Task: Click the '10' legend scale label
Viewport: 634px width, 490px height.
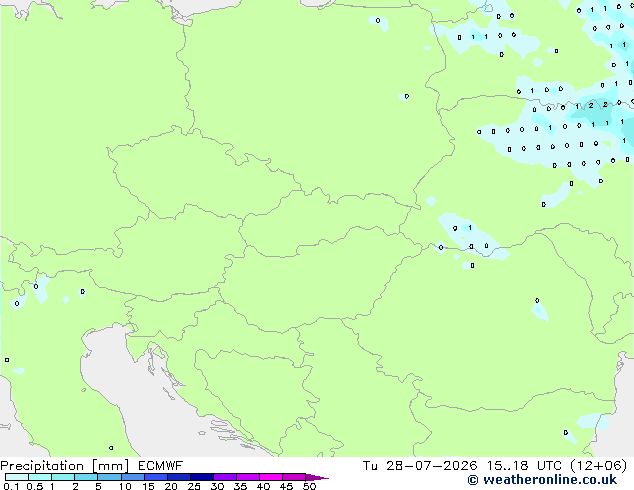Action: [125, 486]
